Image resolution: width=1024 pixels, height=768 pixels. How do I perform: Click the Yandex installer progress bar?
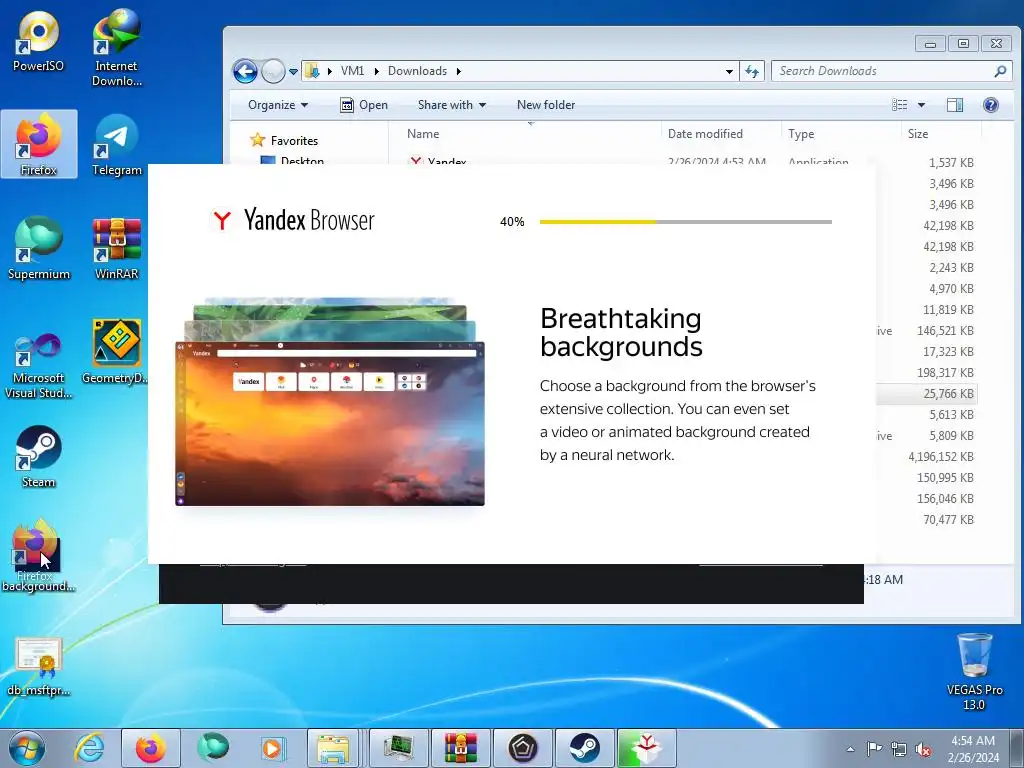pos(686,222)
